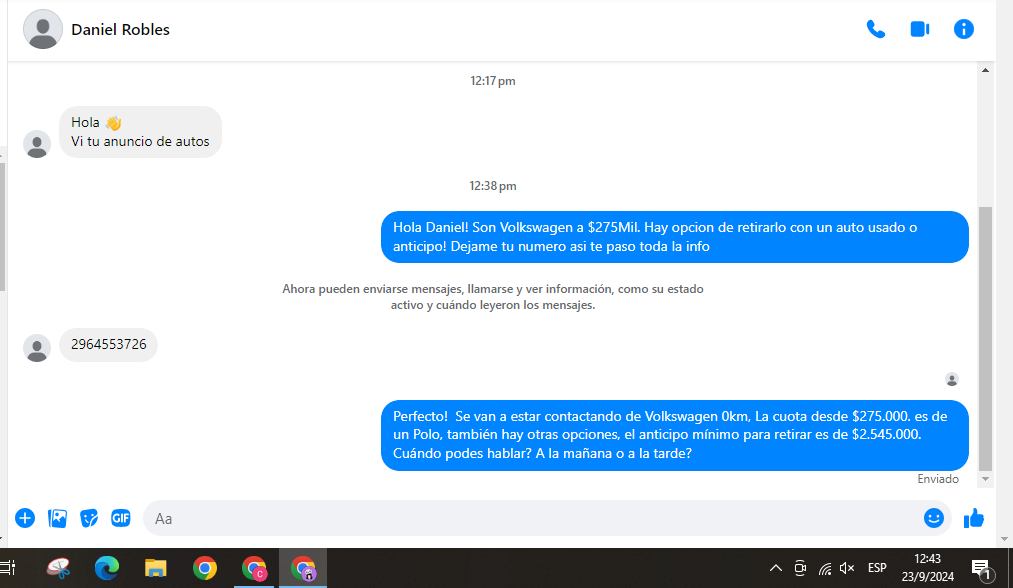Switch to the active Chrome profile window
This screenshot has height=588, width=1013.
(303, 568)
